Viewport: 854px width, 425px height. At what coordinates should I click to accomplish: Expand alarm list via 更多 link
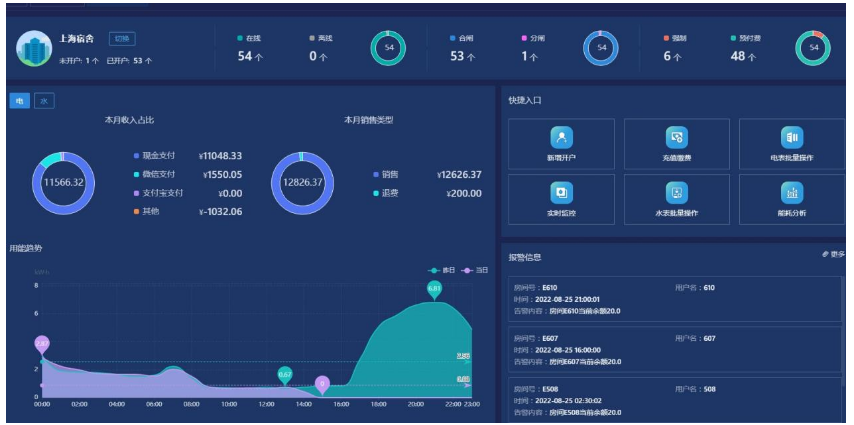point(833,255)
